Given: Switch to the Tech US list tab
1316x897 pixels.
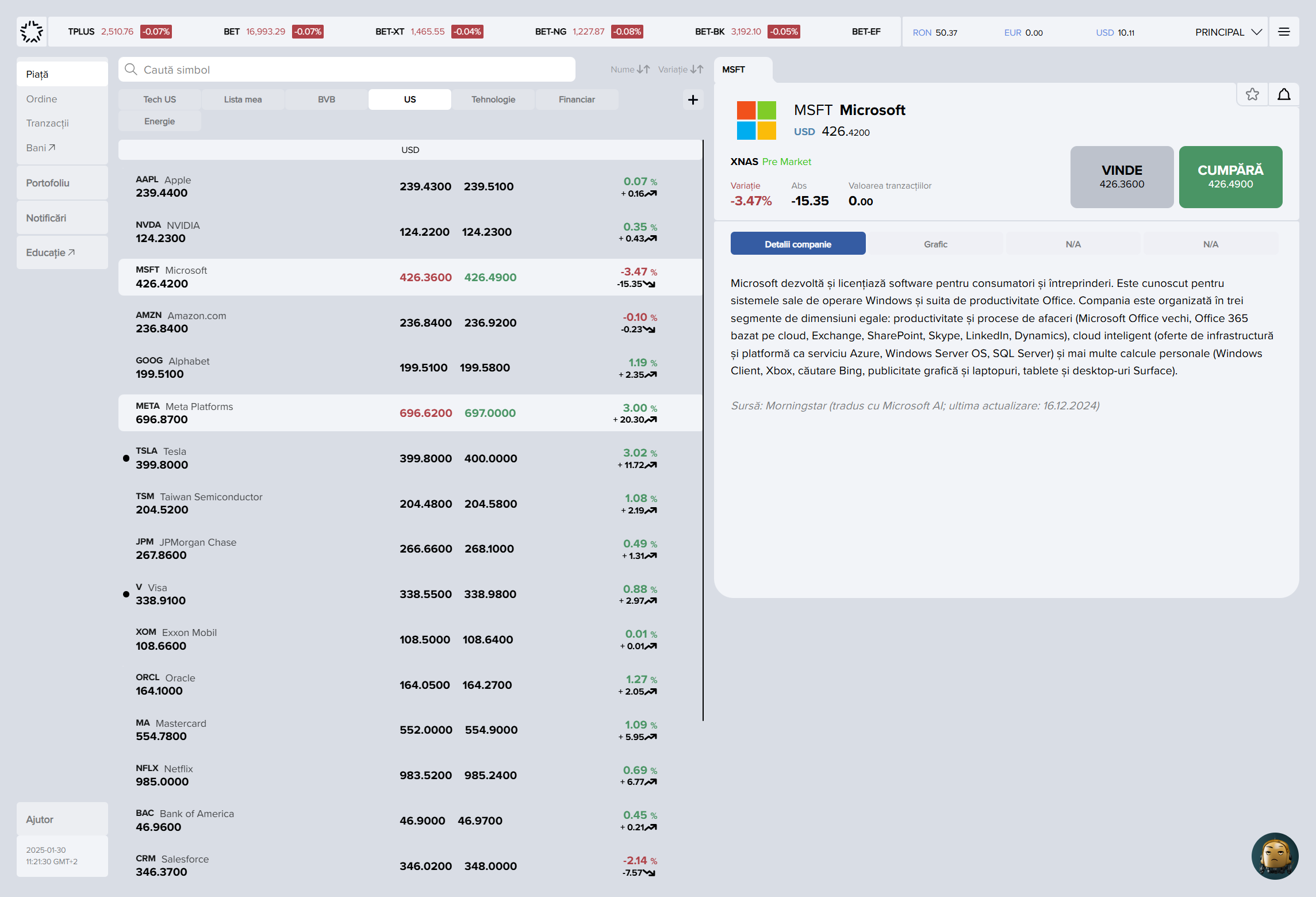Looking at the screenshot, I should tap(159, 99).
